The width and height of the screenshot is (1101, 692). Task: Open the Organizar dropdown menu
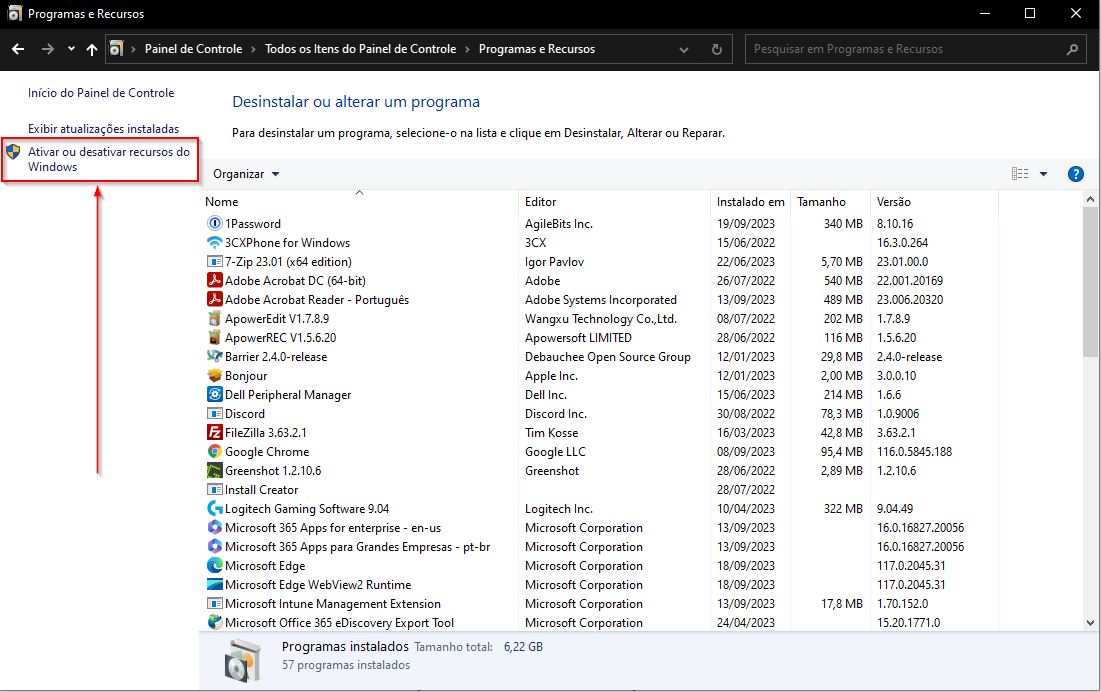point(246,174)
